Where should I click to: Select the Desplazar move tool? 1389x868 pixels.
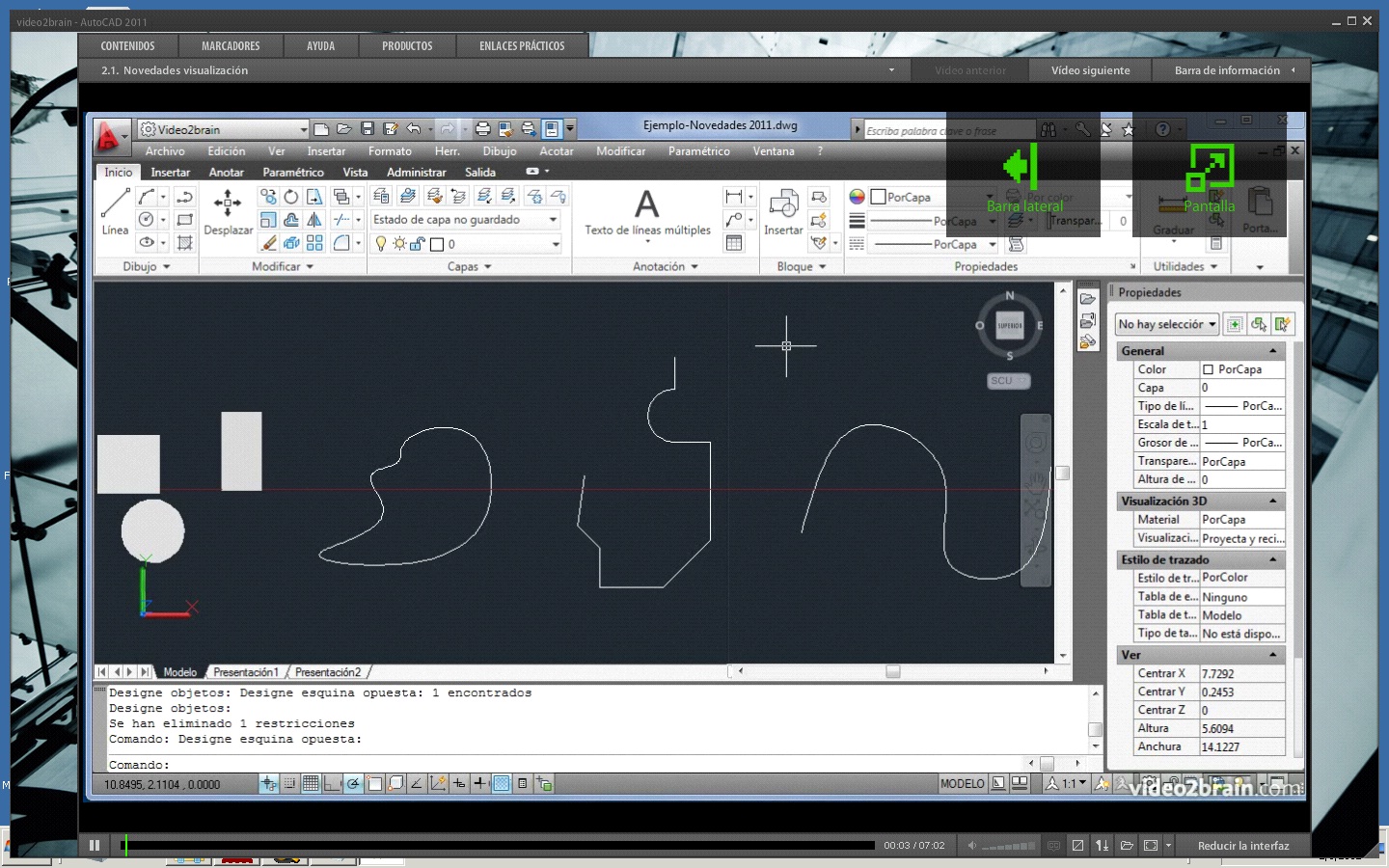point(228,211)
